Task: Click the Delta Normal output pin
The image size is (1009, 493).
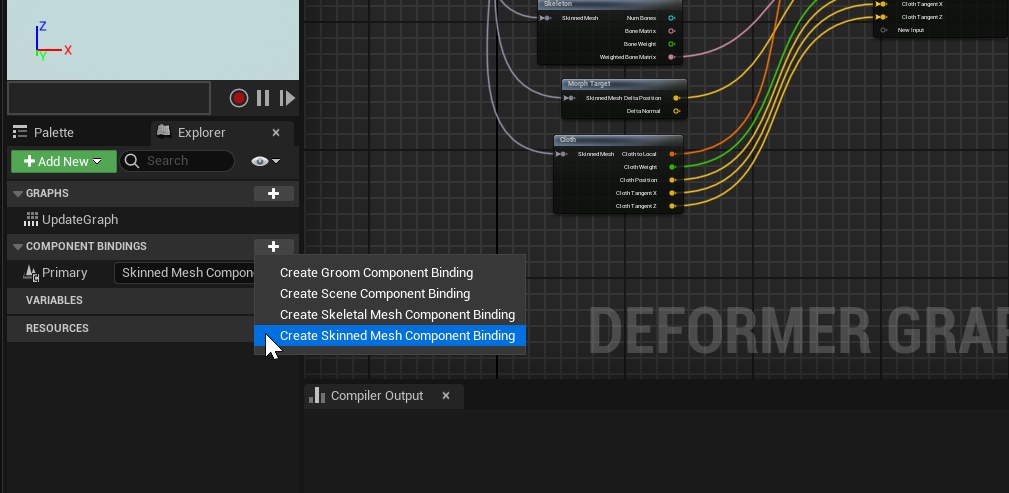Action: tap(676, 111)
